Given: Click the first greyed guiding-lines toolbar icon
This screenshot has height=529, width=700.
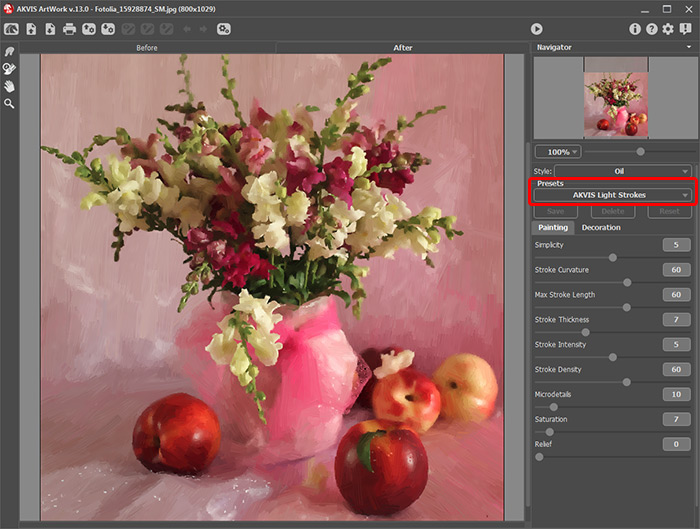Looking at the screenshot, I should (x=128, y=29).
